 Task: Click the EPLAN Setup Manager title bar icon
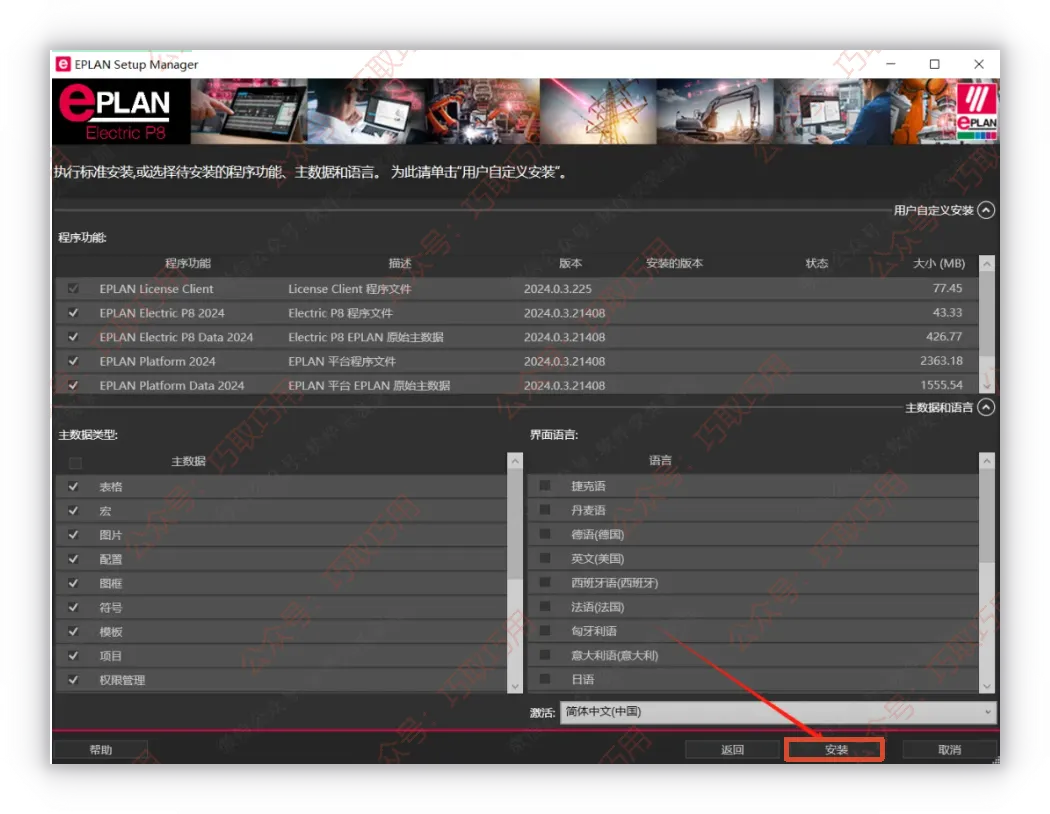[63, 64]
